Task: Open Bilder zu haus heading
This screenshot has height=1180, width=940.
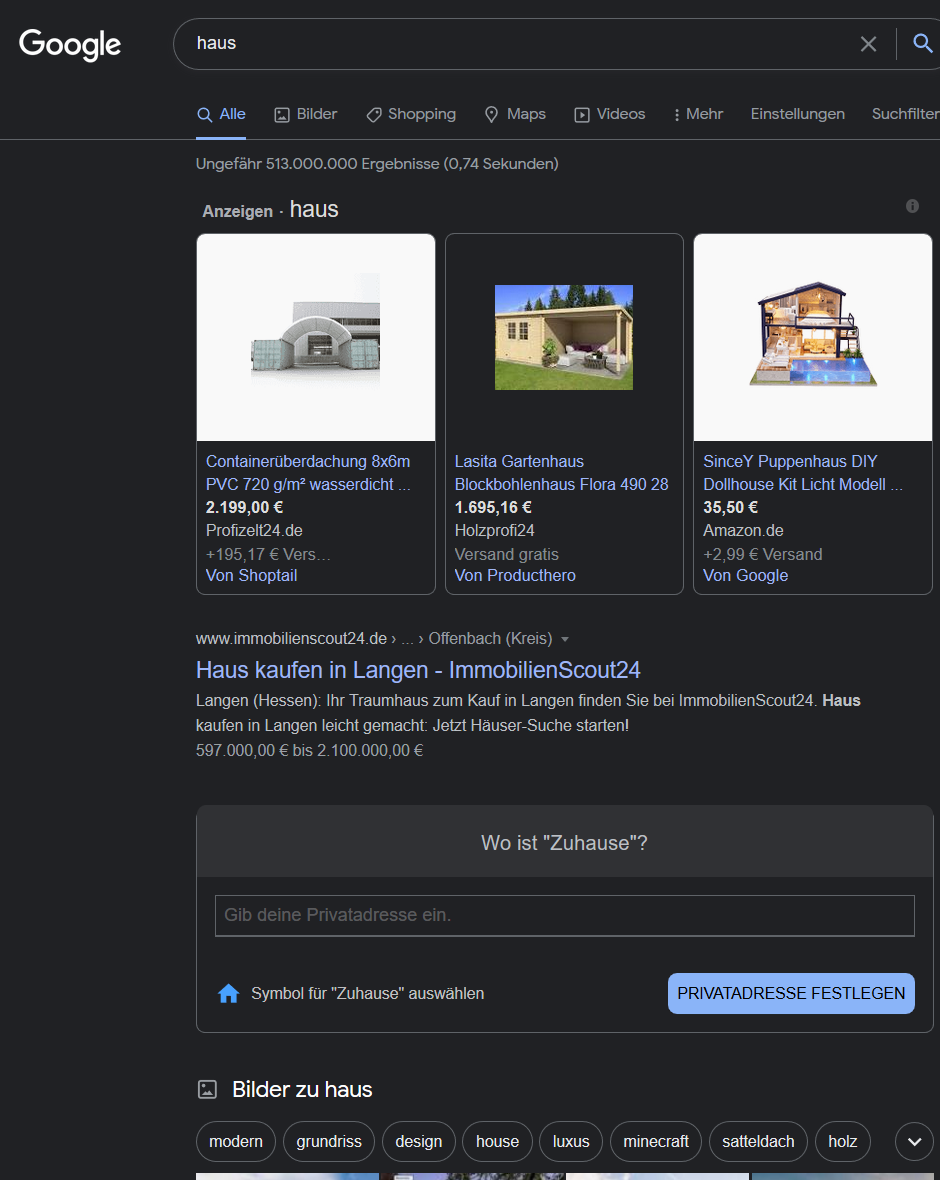Action: click(x=302, y=1090)
